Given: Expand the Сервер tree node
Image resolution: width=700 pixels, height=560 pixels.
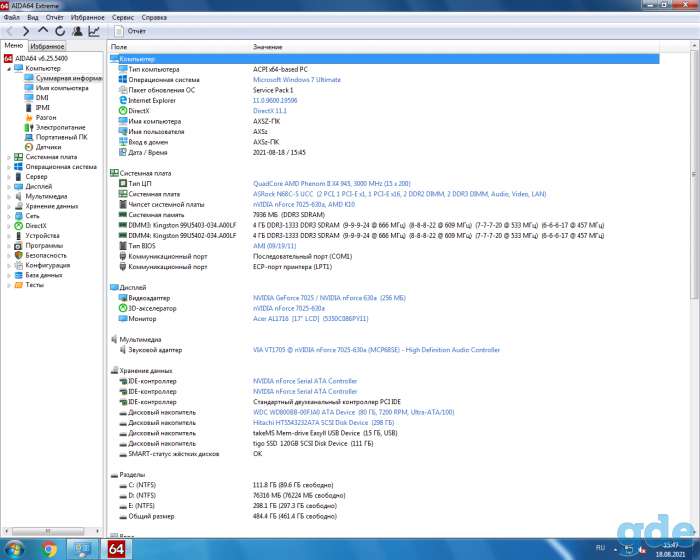Looking at the screenshot, I should point(8,177).
